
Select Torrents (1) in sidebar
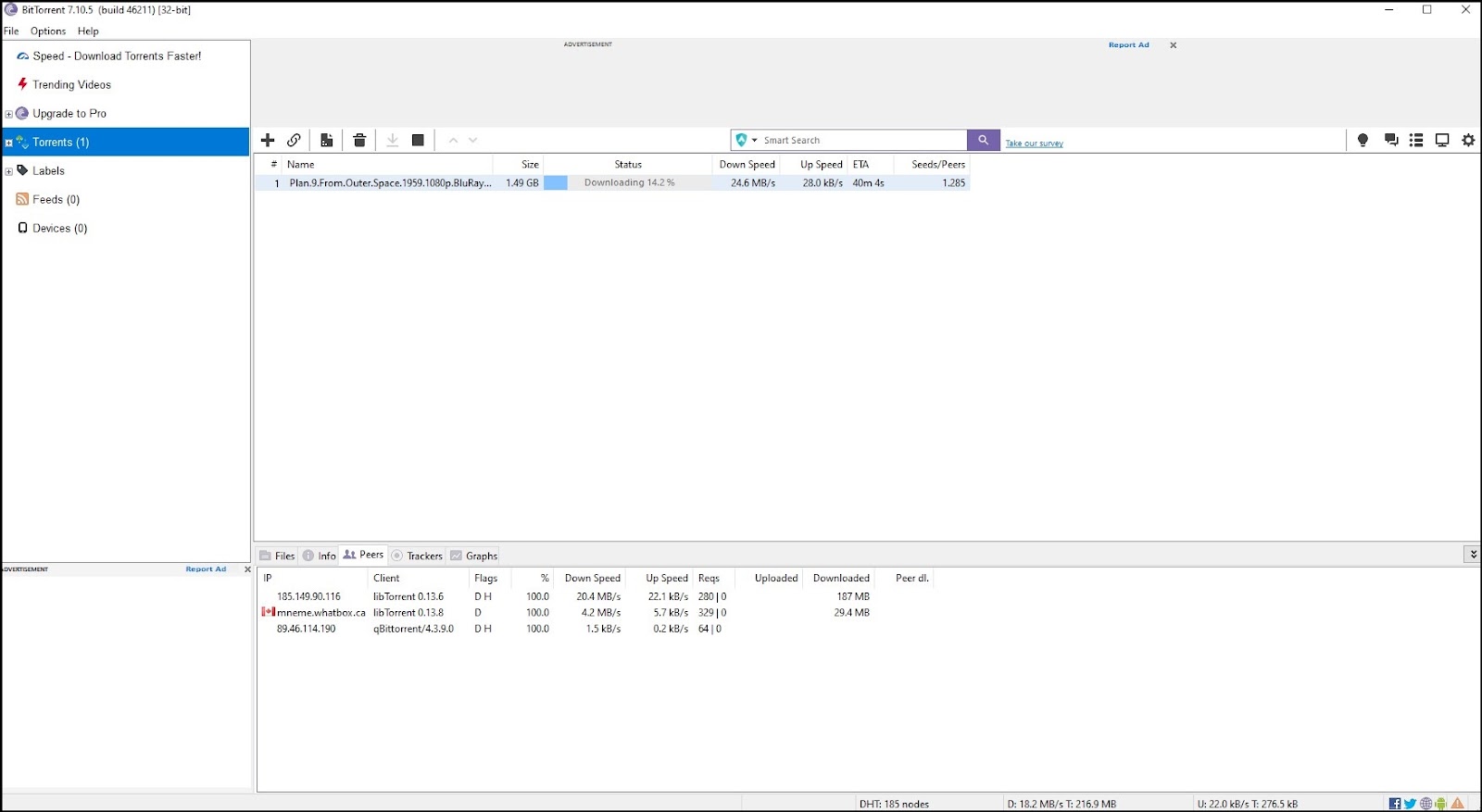pos(126,142)
